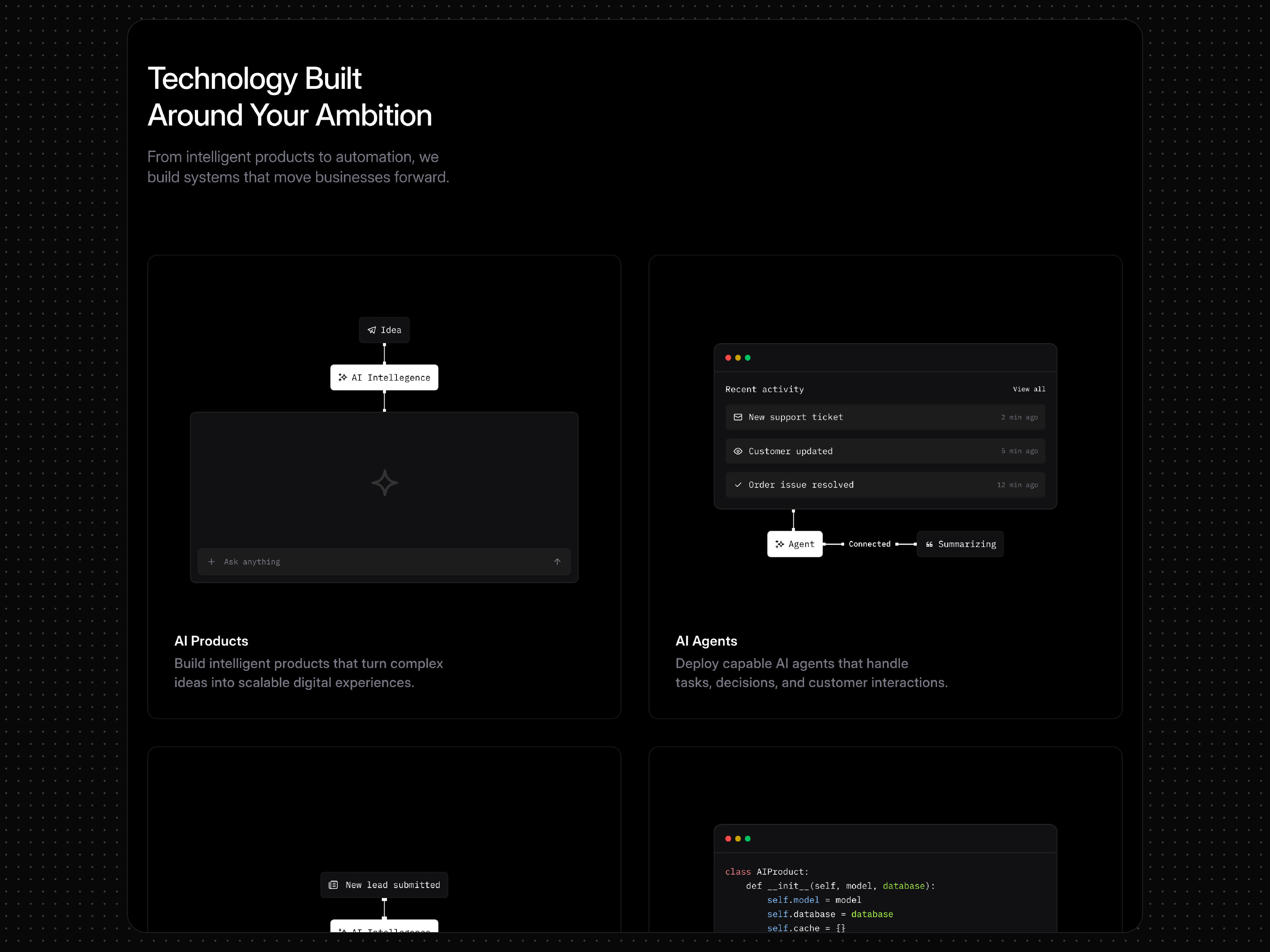
Task: Click the sparkle icon beside AI Intellegence above the chat panel
Action: 343,378
